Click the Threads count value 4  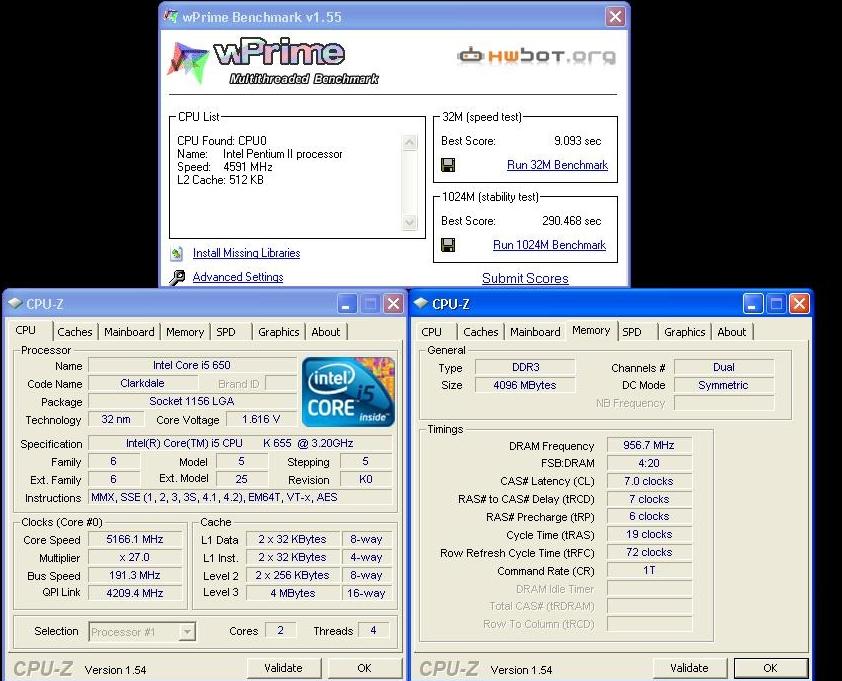373,631
